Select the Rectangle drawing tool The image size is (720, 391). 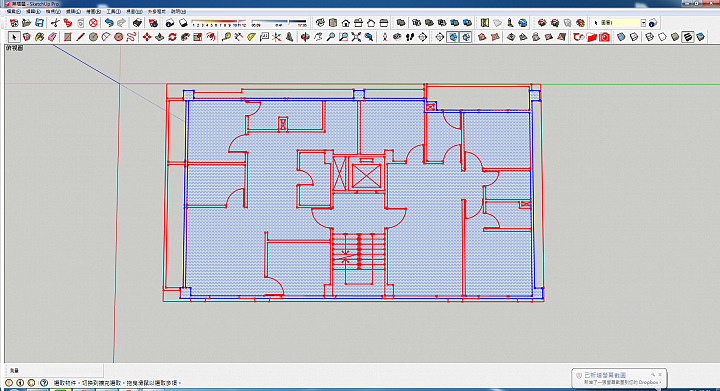(x=68, y=37)
